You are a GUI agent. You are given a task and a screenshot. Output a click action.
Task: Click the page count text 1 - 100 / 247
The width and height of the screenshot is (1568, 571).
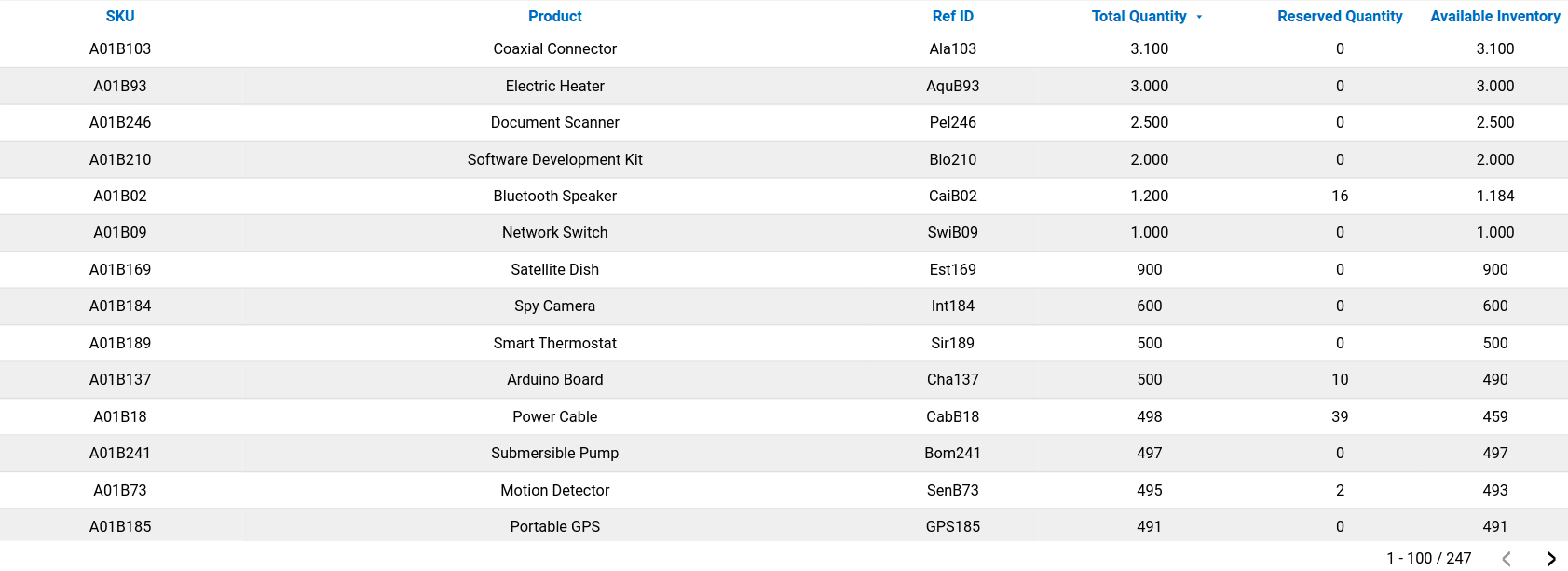(1428, 558)
